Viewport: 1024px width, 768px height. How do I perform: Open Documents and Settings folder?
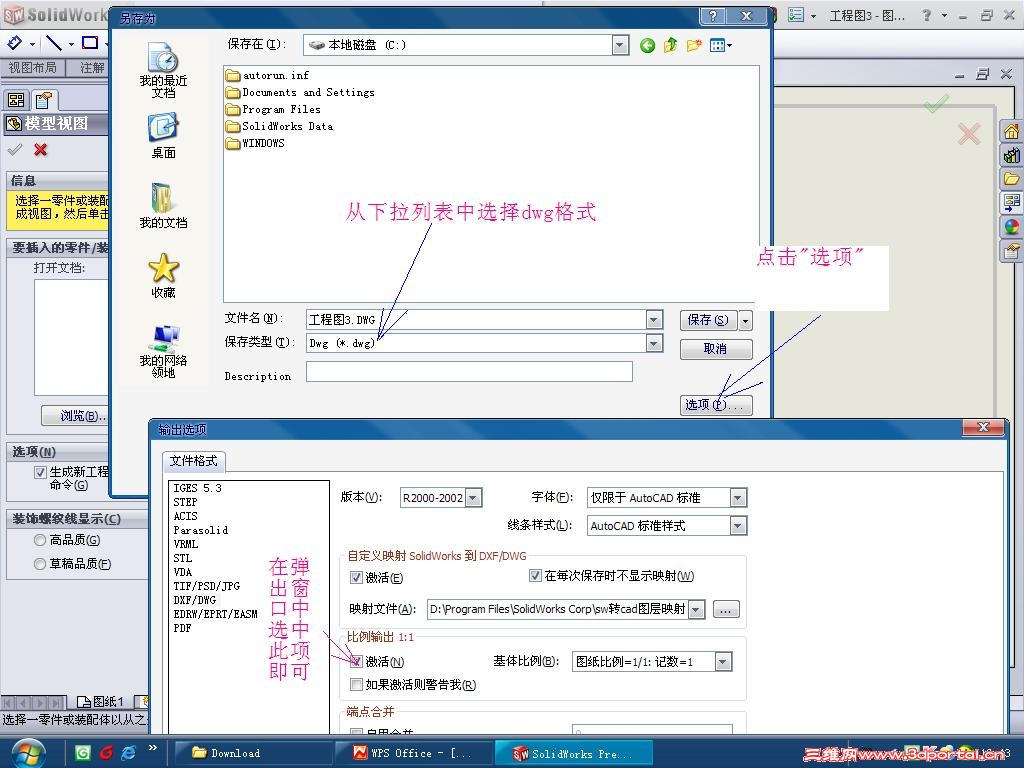[x=300, y=92]
